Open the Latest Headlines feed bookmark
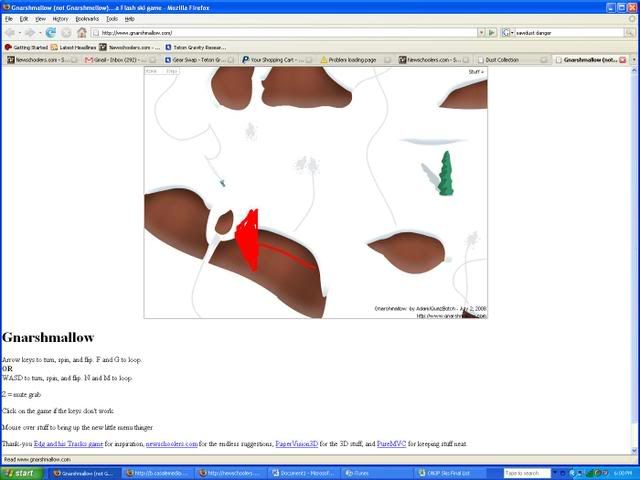The height and width of the screenshot is (480, 640). (75, 46)
